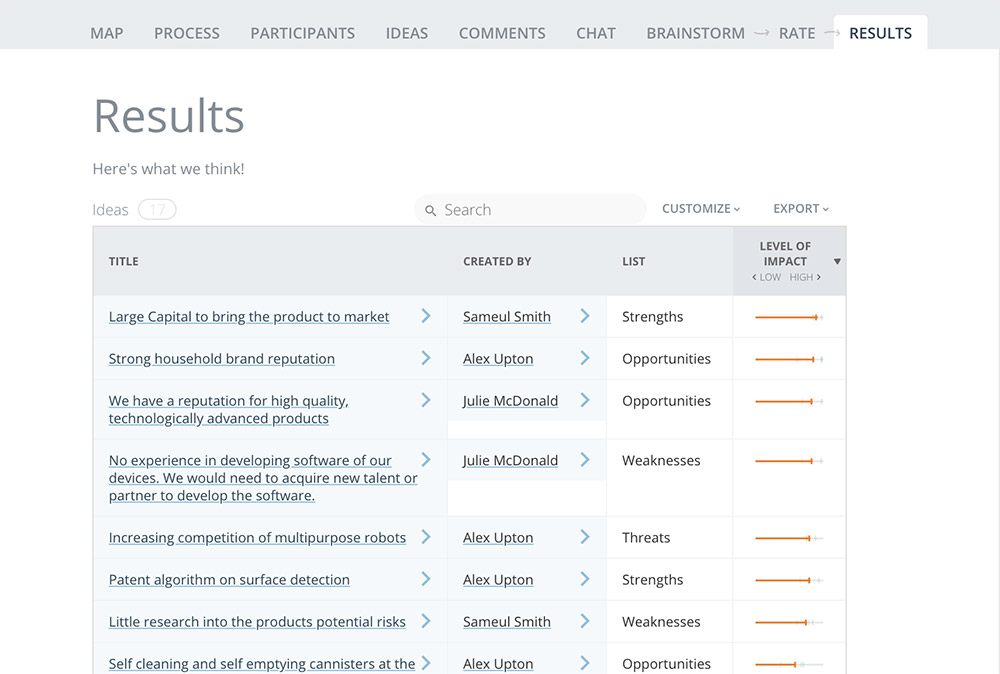Viewport: 1000px width, 674px height.
Task: Open Julie McDonald's profile link in Opportunities row
Action: click(510, 400)
